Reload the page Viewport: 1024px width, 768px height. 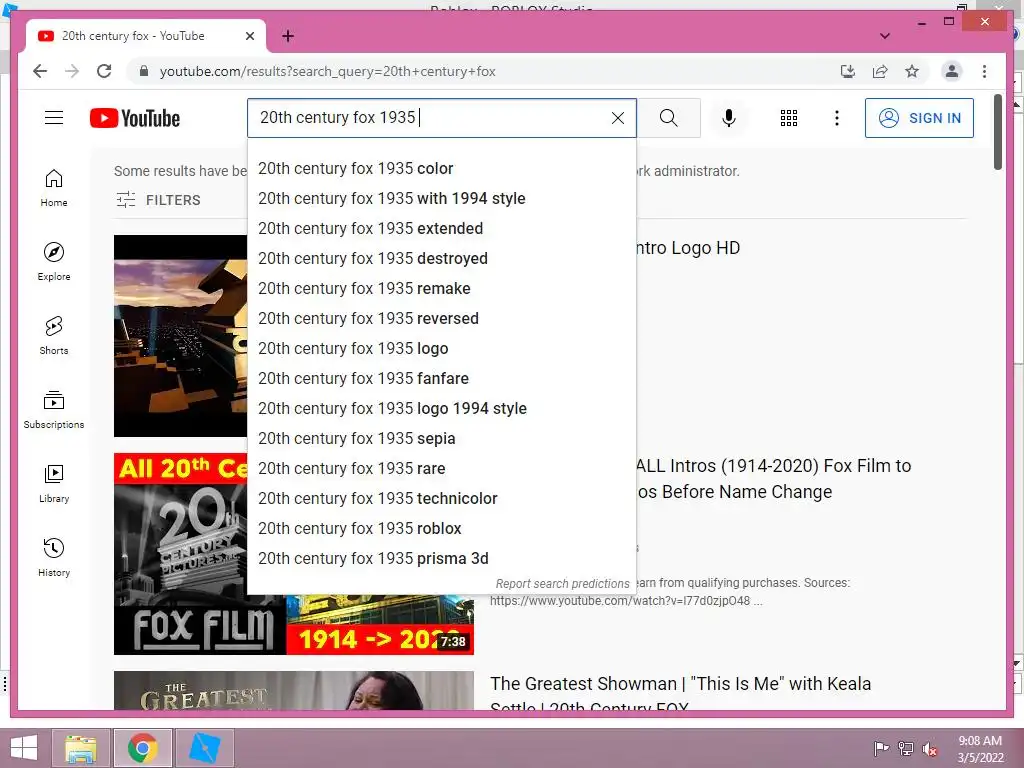pos(104,71)
